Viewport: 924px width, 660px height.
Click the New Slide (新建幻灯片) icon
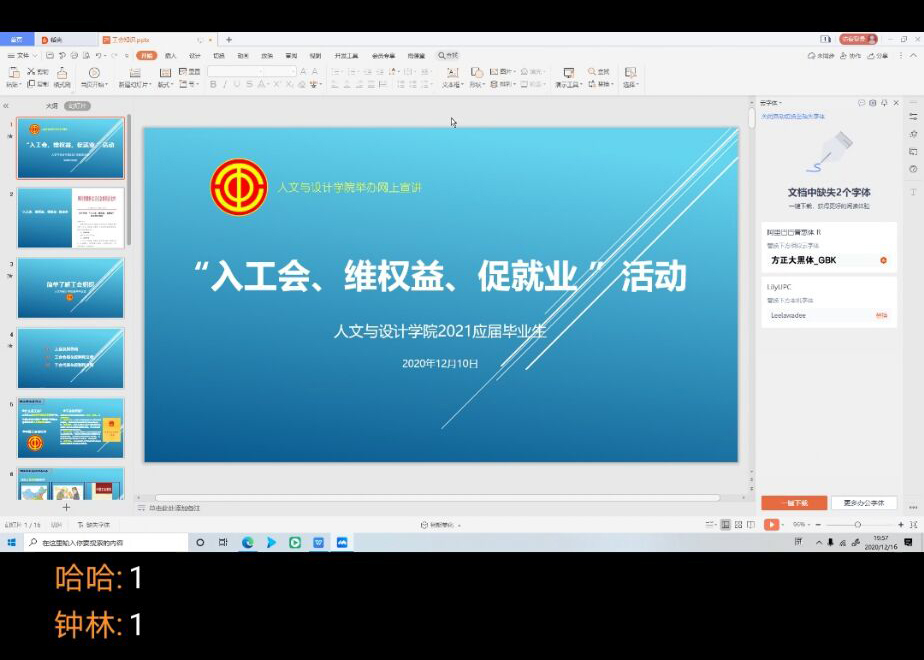click(x=135, y=72)
